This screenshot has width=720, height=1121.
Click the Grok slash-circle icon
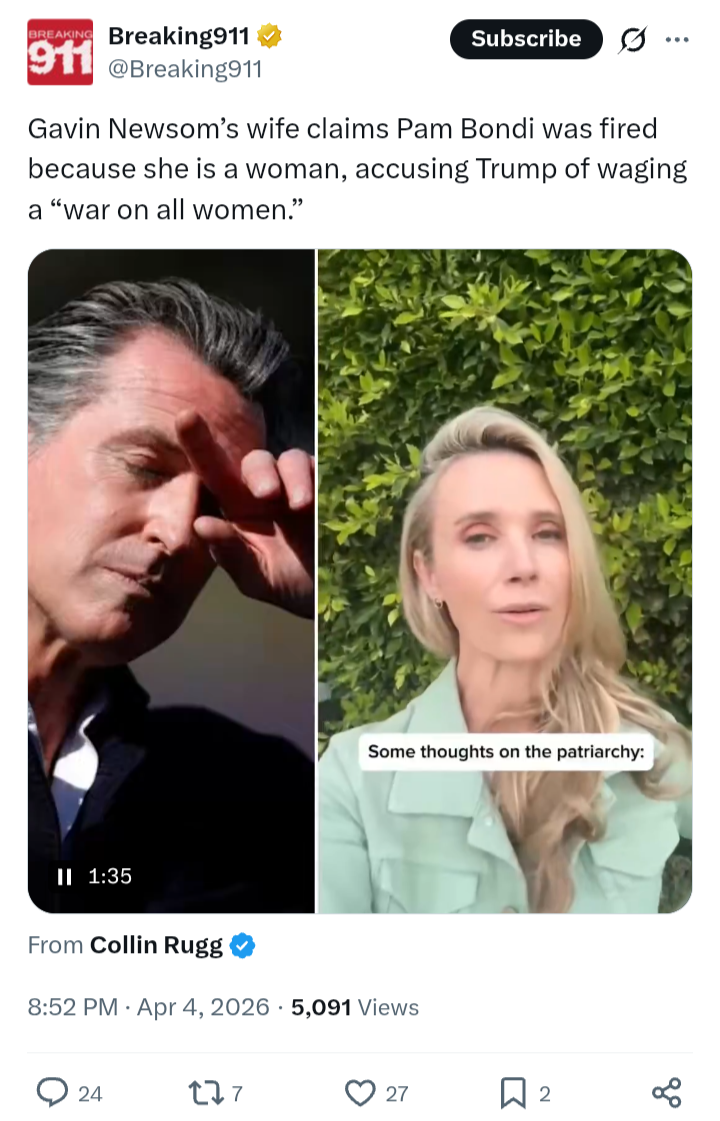(633, 39)
